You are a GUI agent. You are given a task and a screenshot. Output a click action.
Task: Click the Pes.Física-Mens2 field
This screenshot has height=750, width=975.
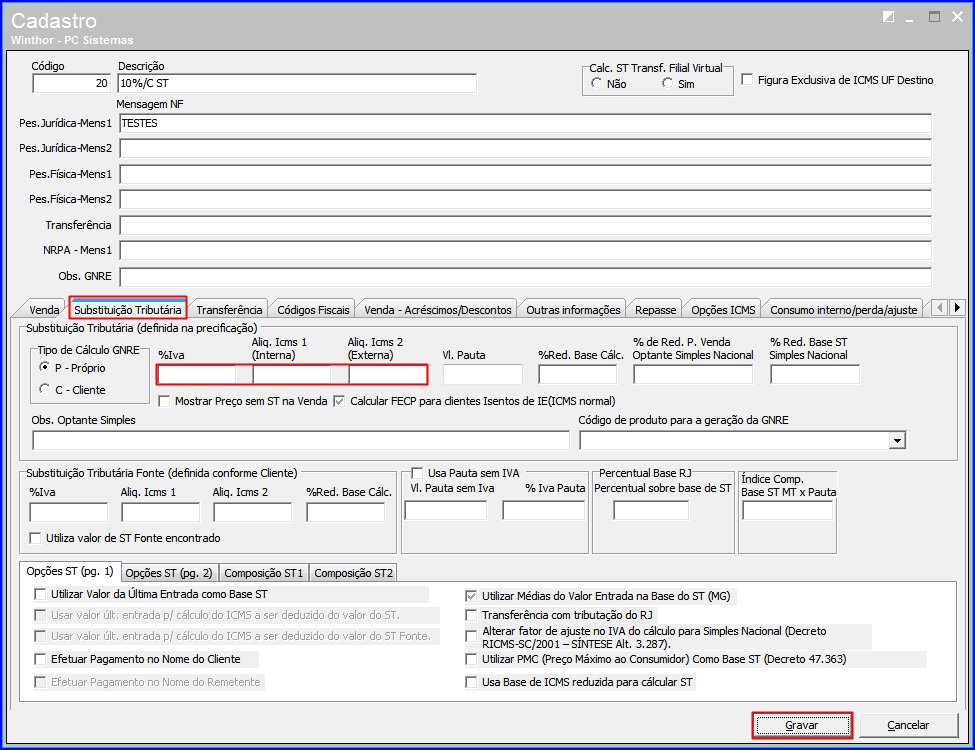pos(525,199)
